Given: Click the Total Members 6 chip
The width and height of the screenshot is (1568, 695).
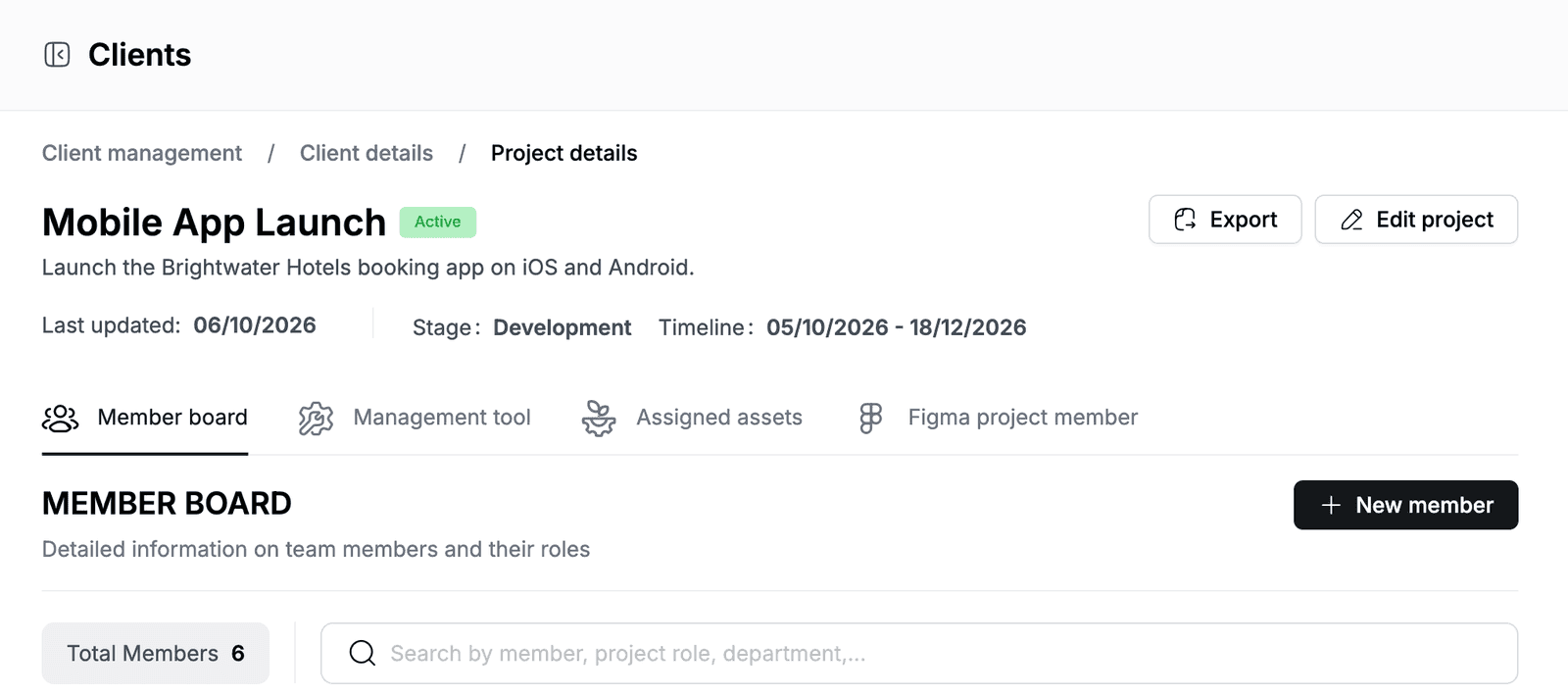Looking at the screenshot, I should 156,654.
